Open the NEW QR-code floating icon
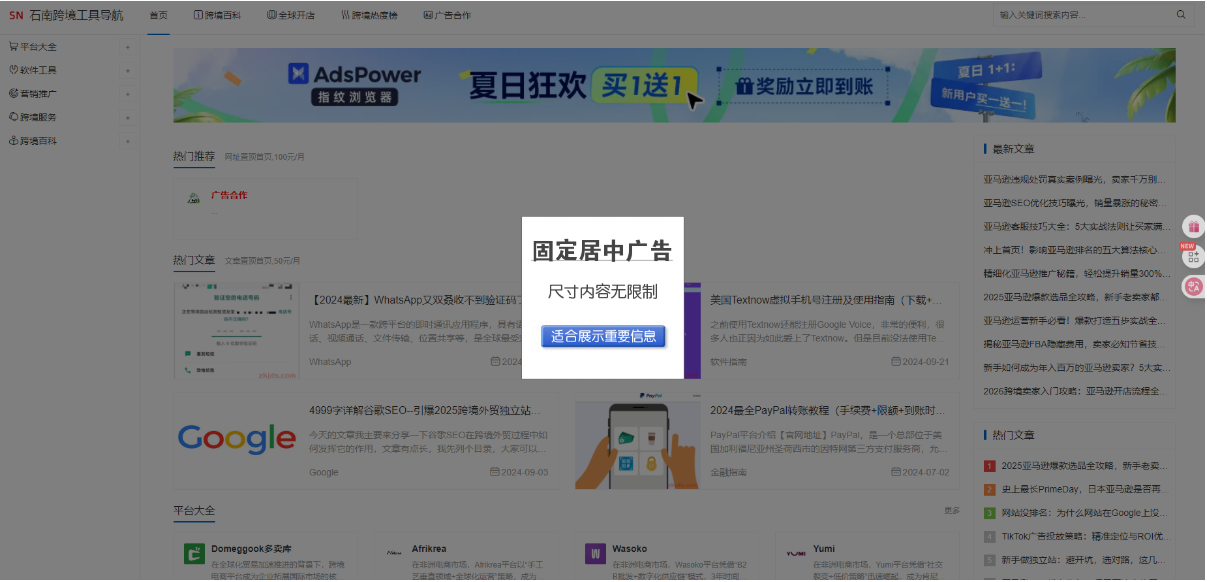1207x582 pixels. [x=1192, y=258]
